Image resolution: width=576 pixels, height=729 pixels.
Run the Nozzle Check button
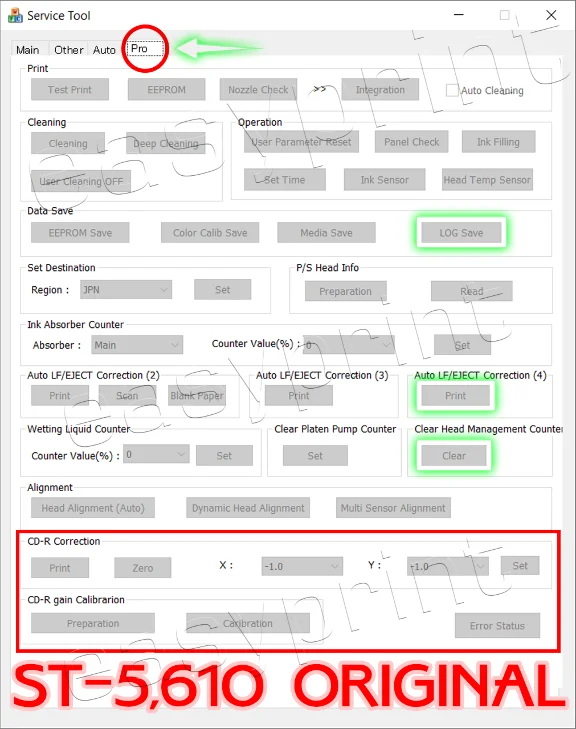pyautogui.click(x=258, y=89)
